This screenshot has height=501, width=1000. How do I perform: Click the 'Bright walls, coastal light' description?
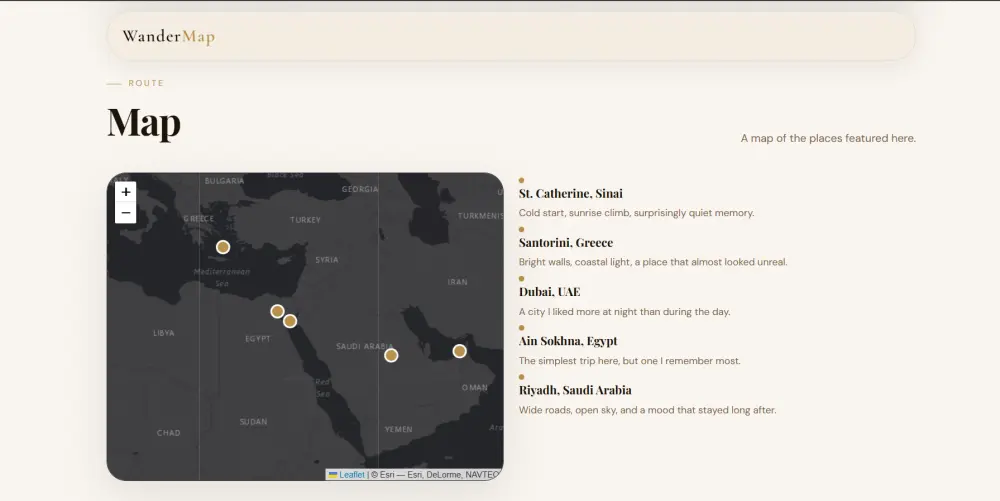point(652,262)
